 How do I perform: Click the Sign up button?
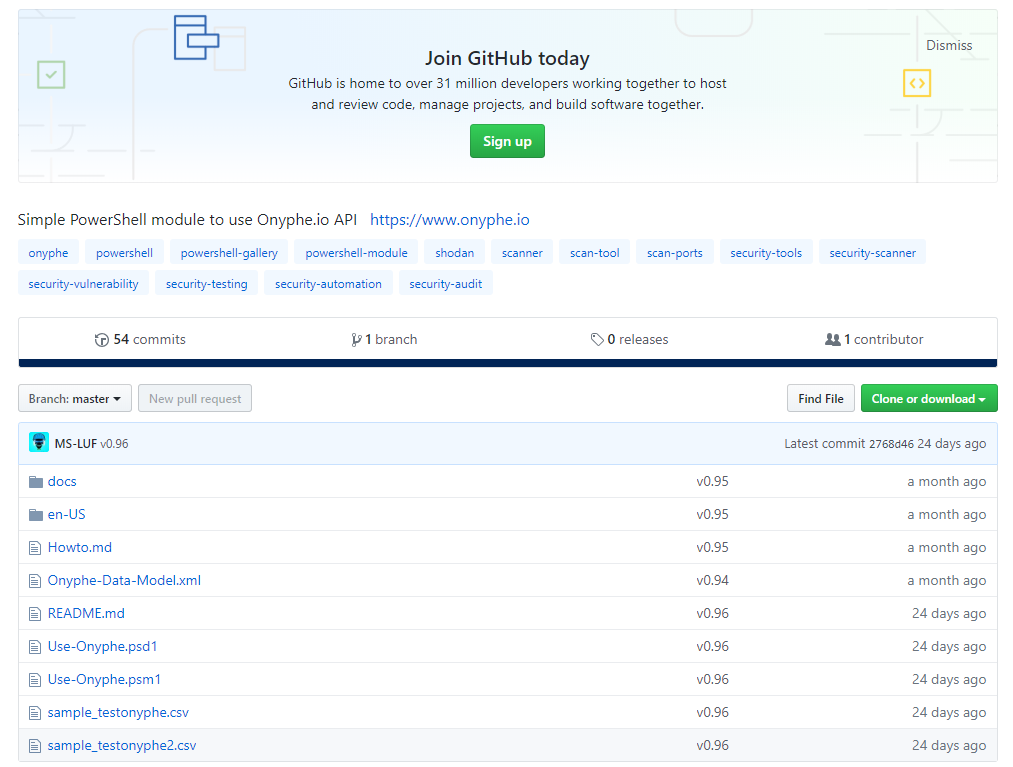coord(506,141)
